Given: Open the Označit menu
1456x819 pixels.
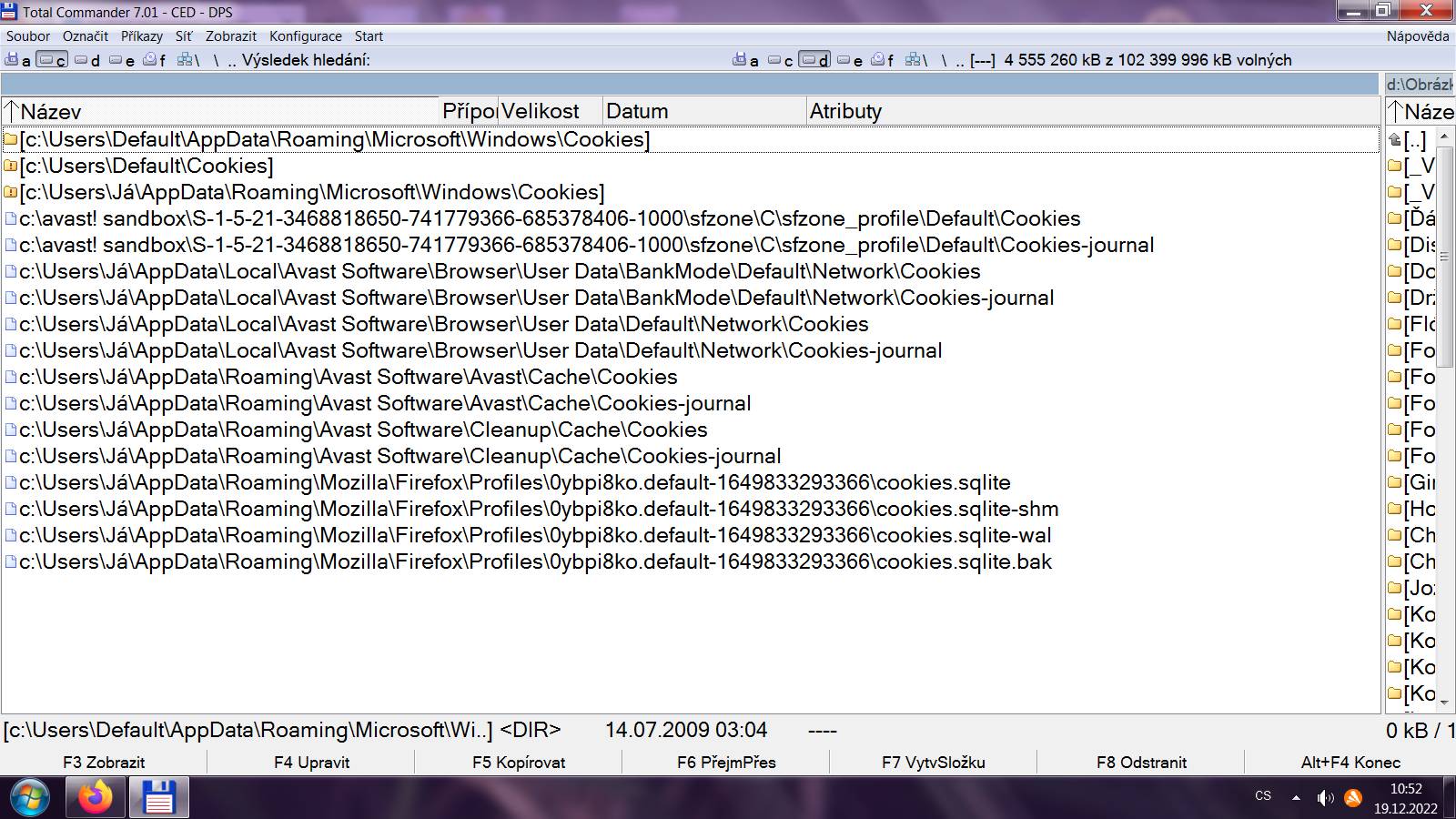Looking at the screenshot, I should (86, 36).
